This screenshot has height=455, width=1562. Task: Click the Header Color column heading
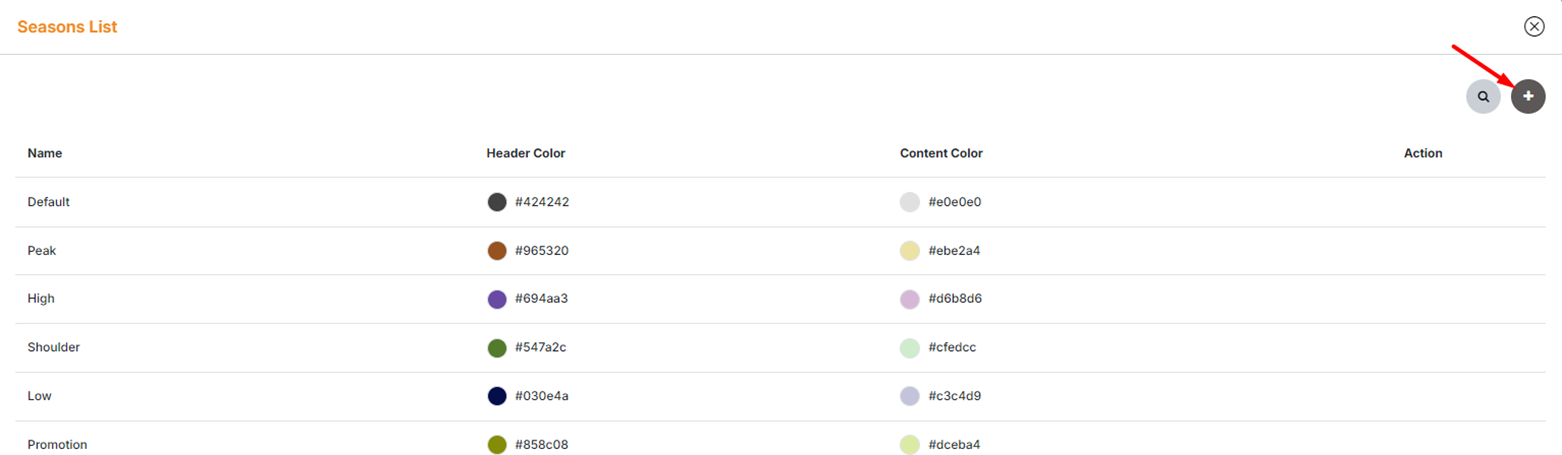point(526,153)
